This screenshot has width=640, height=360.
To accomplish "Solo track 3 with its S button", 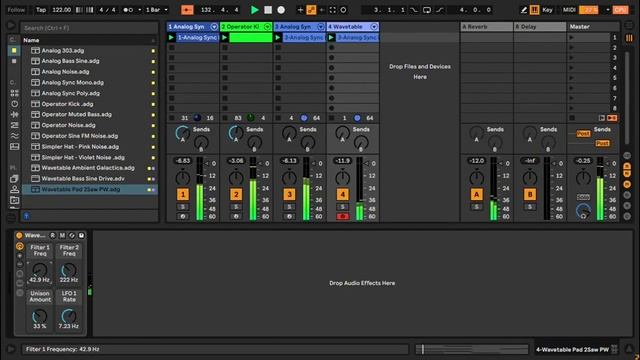I will (x=289, y=207).
